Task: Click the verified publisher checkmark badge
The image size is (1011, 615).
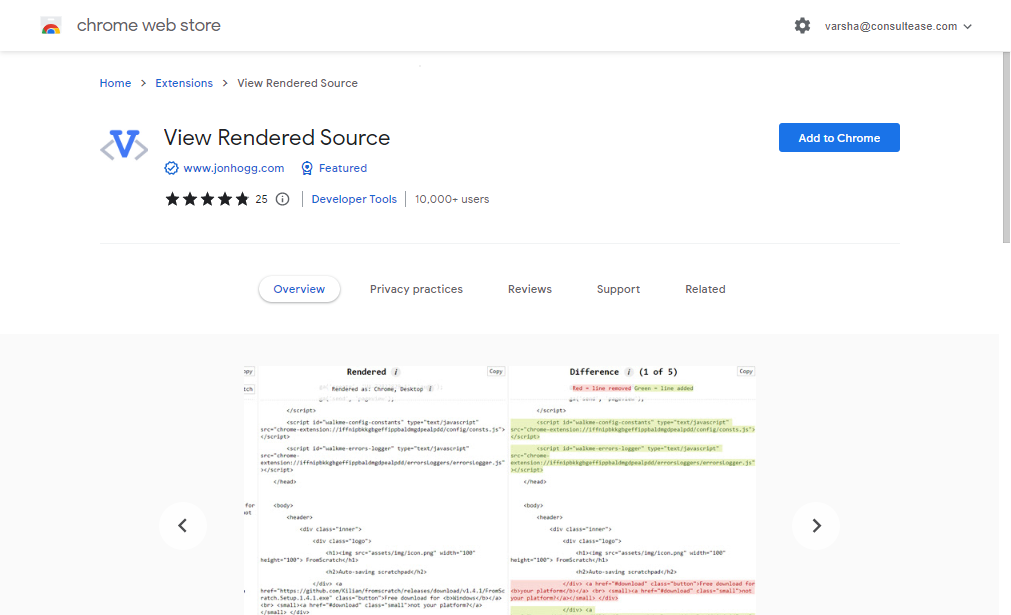Action: pyautogui.click(x=171, y=168)
